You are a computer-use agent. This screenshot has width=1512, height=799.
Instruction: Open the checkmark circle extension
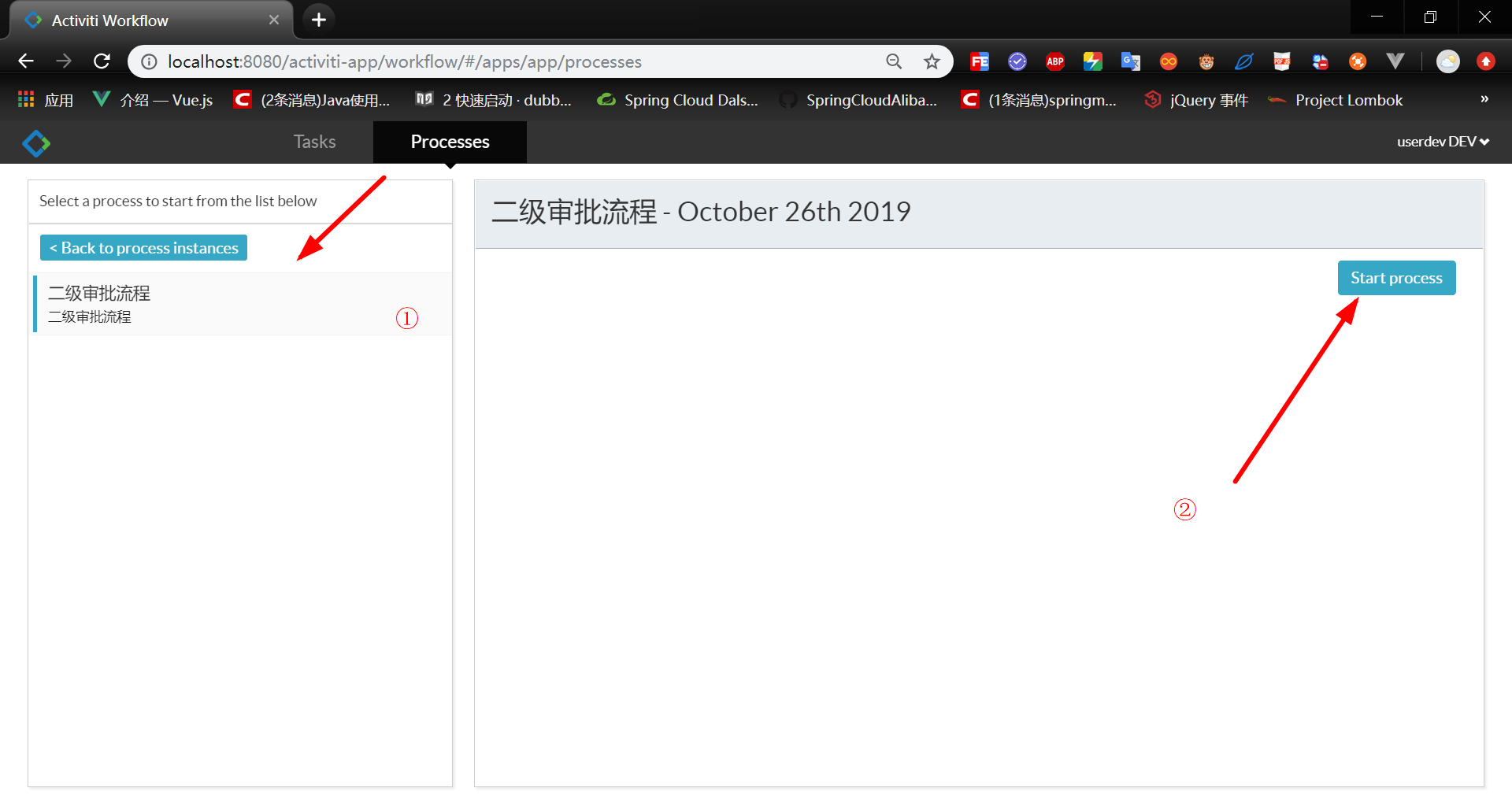[1017, 61]
